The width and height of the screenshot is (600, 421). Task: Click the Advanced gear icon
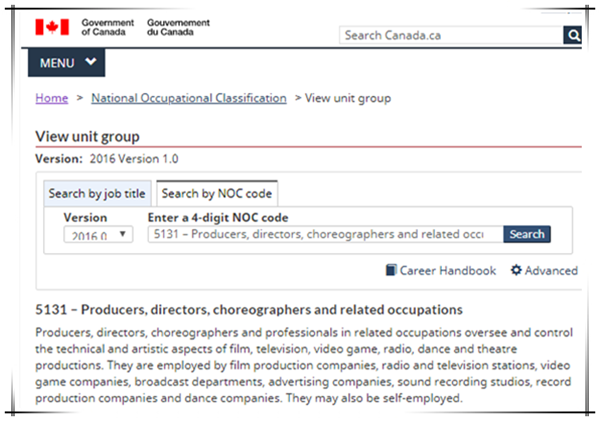pyautogui.click(x=516, y=270)
